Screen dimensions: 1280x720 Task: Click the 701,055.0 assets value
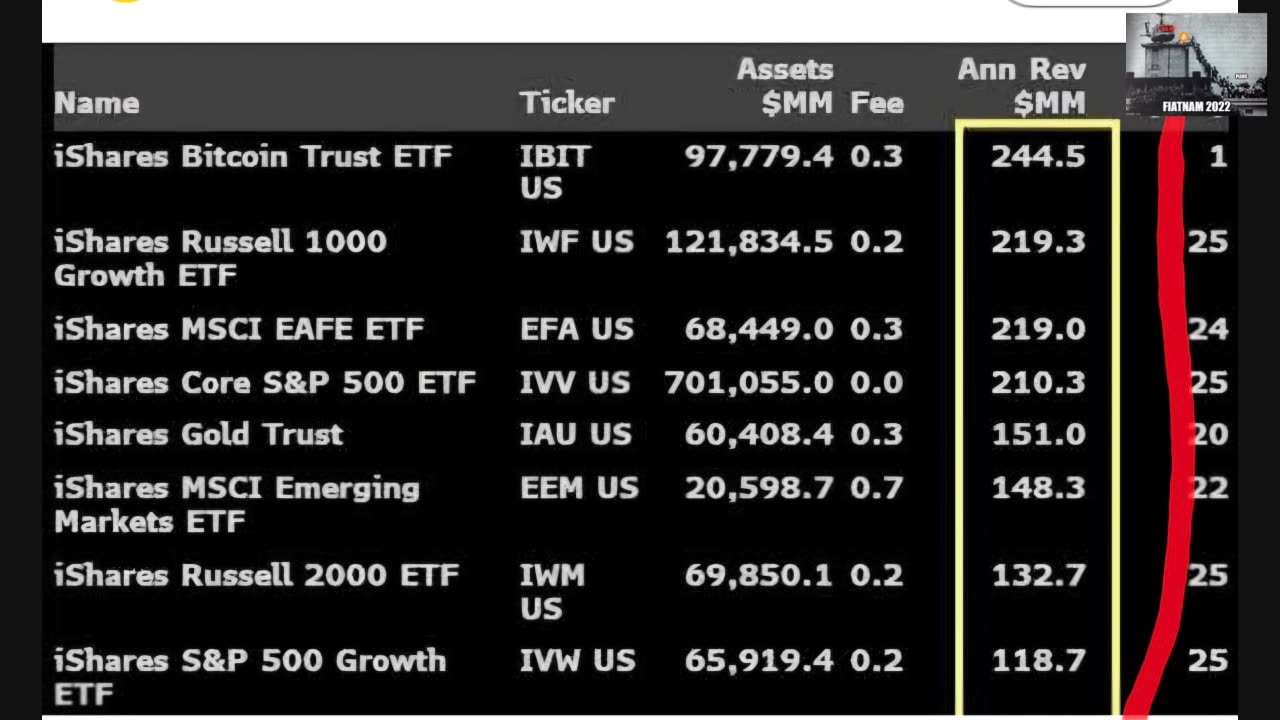(x=748, y=382)
